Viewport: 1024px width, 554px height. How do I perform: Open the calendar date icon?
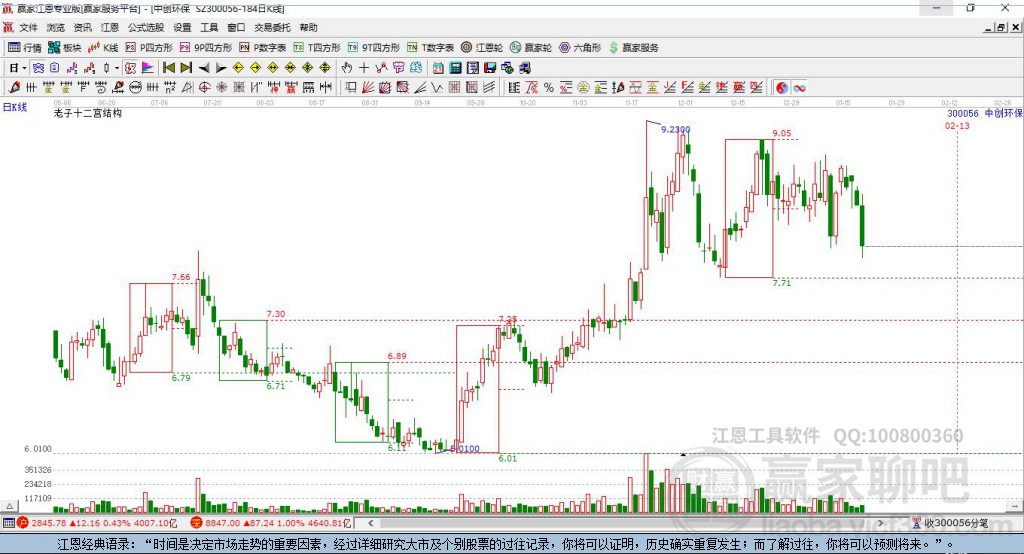[x=438, y=68]
